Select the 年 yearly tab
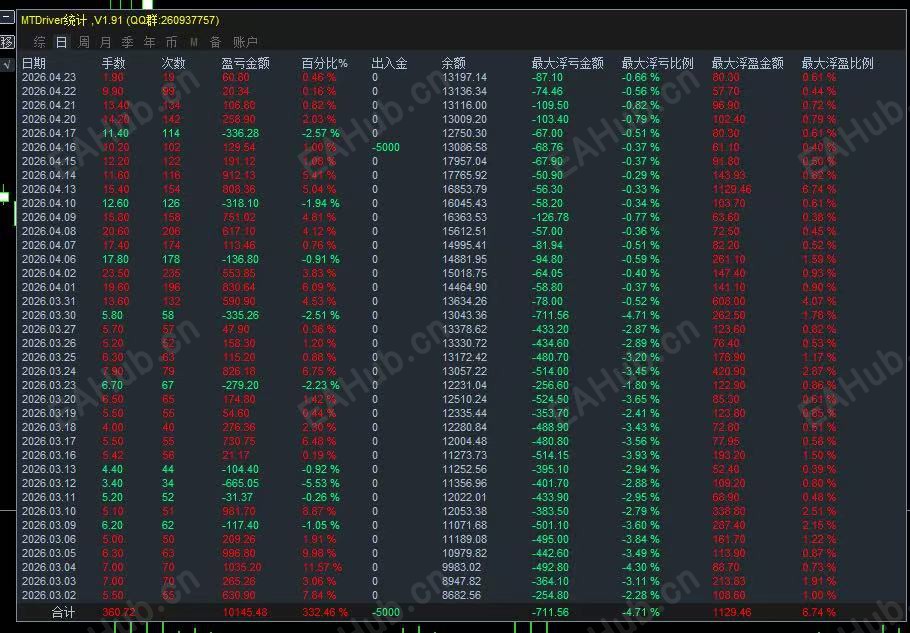Image resolution: width=910 pixels, height=633 pixels. coord(150,42)
